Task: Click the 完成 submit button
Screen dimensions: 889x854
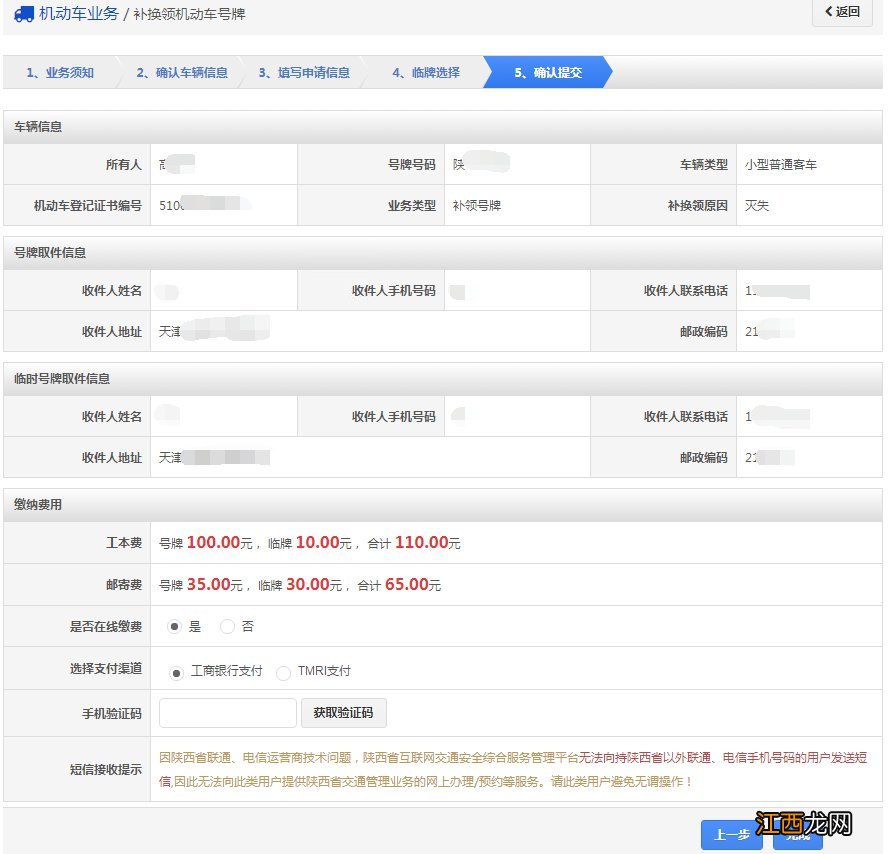Action: 799,834
